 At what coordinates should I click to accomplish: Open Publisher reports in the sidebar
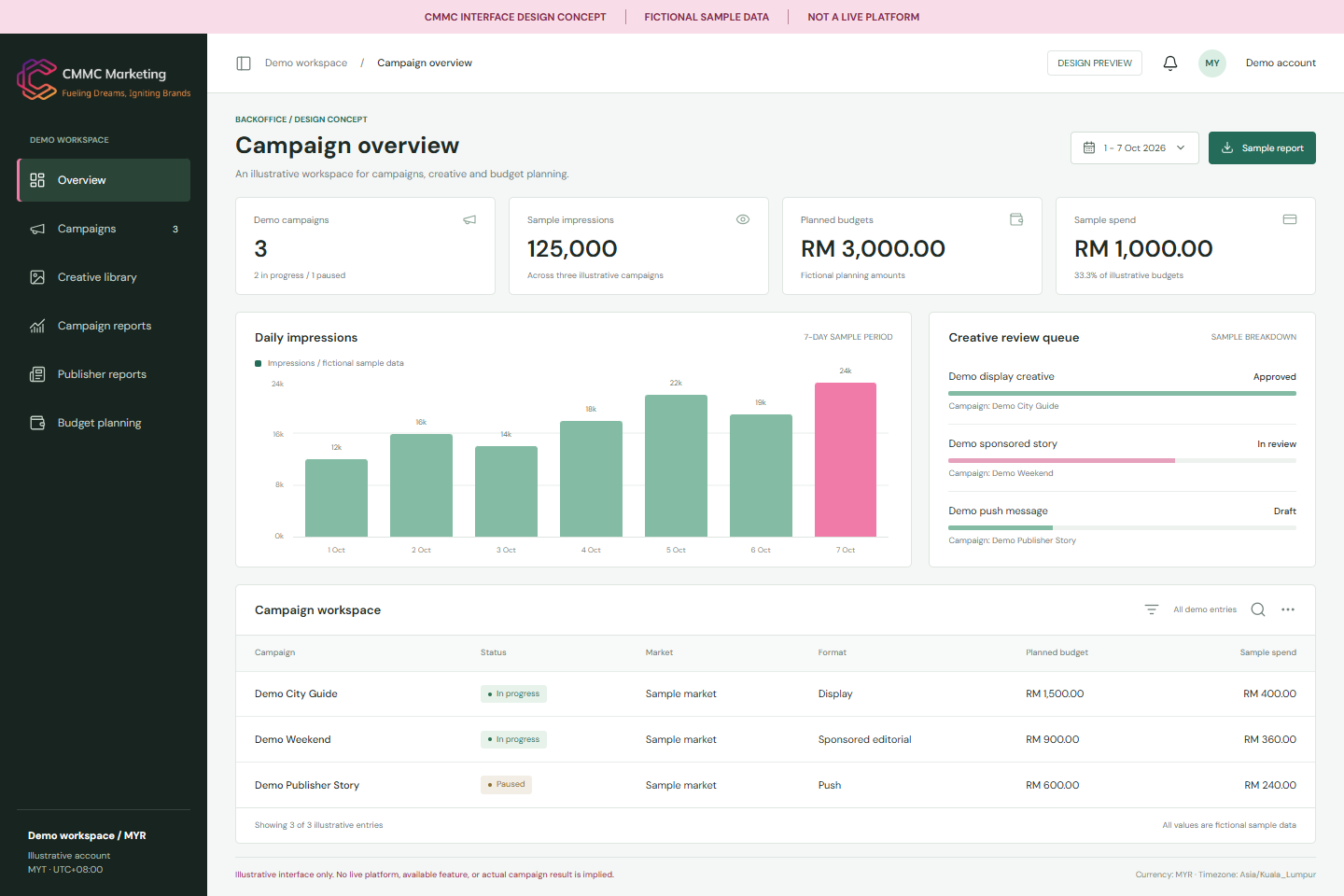[x=104, y=374]
